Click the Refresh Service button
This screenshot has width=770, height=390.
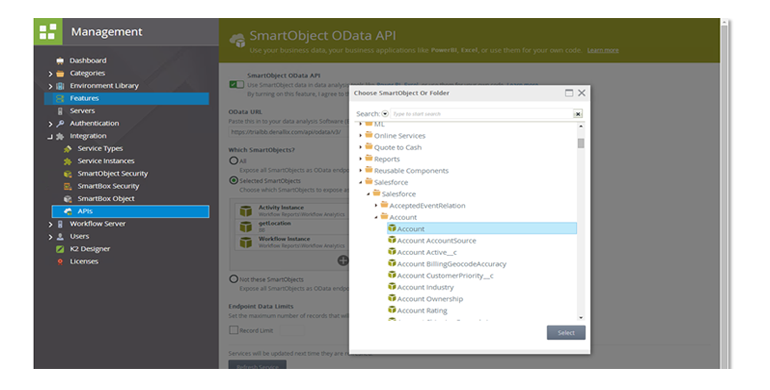(x=257, y=365)
